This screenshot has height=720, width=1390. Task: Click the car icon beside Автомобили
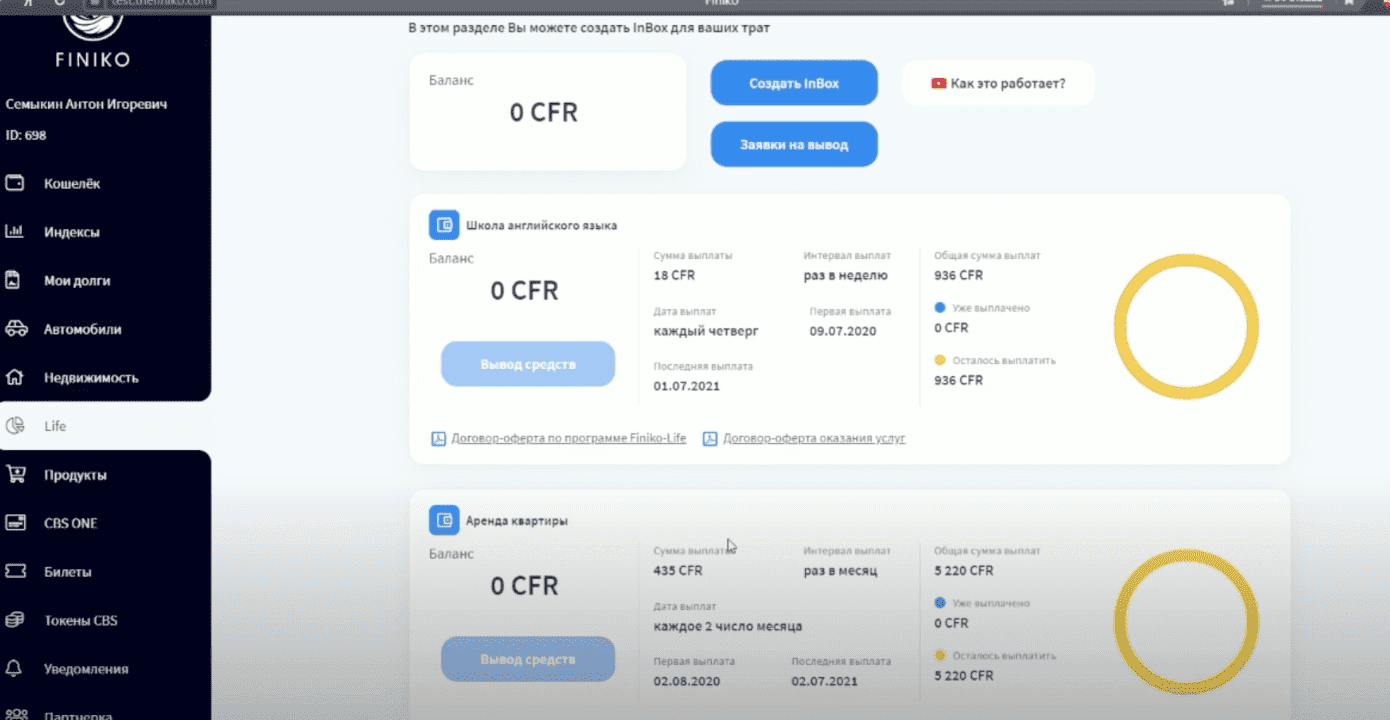tap(15, 329)
